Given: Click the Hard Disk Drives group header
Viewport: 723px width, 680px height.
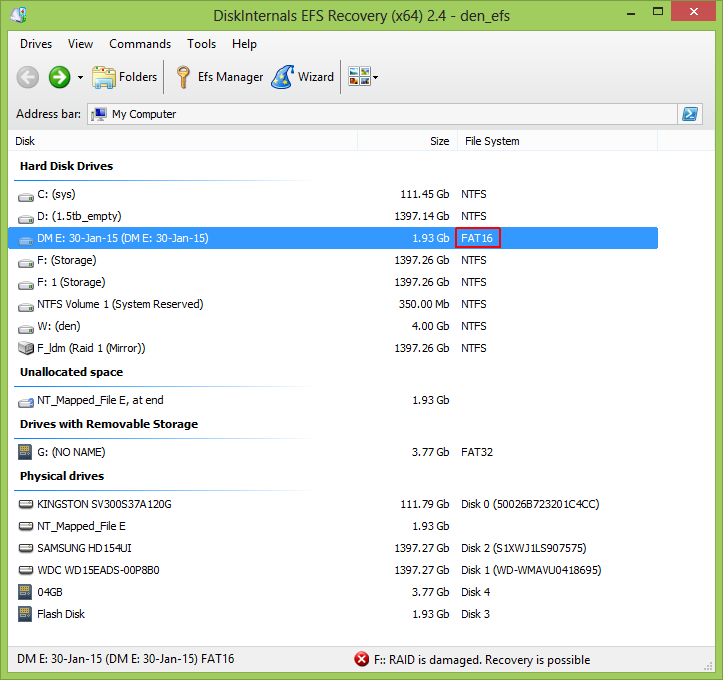Looking at the screenshot, I should point(66,166).
